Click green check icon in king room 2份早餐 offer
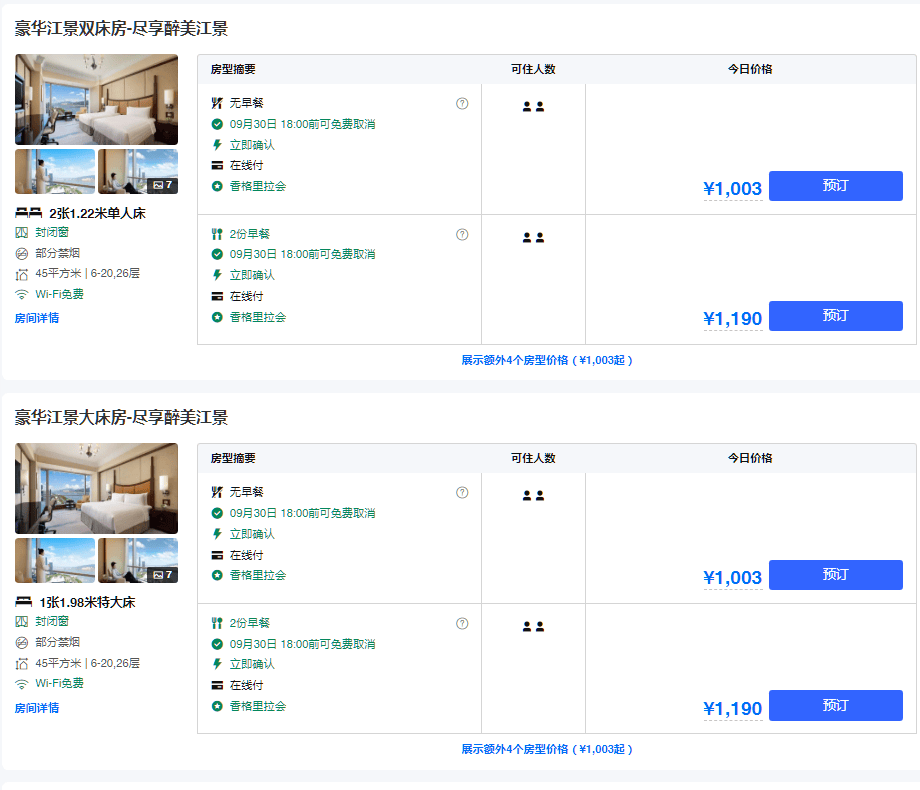 coord(217,644)
